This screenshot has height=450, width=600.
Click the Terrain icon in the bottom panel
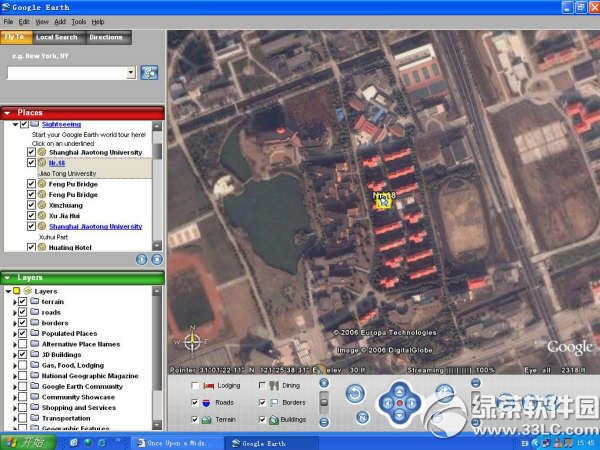pyautogui.click(x=206, y=420)
